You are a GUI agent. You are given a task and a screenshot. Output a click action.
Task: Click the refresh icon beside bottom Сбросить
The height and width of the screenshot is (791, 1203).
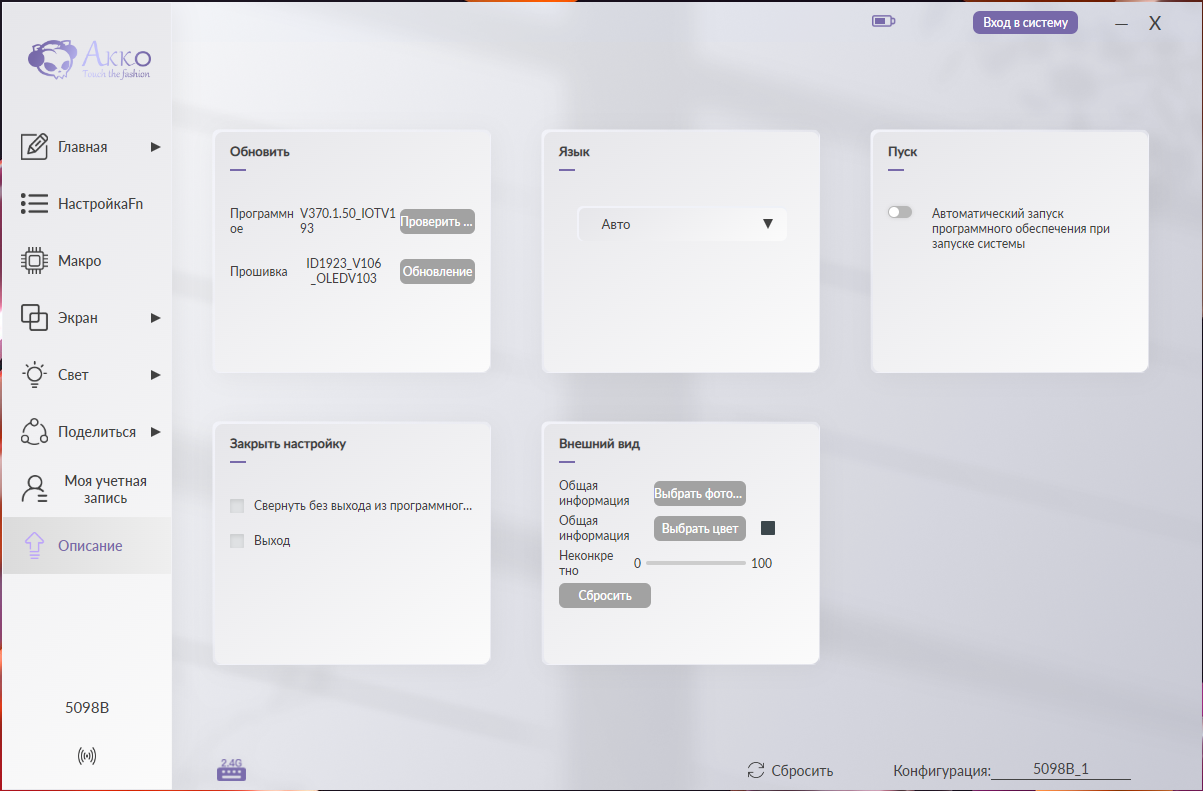coord(756,771)
